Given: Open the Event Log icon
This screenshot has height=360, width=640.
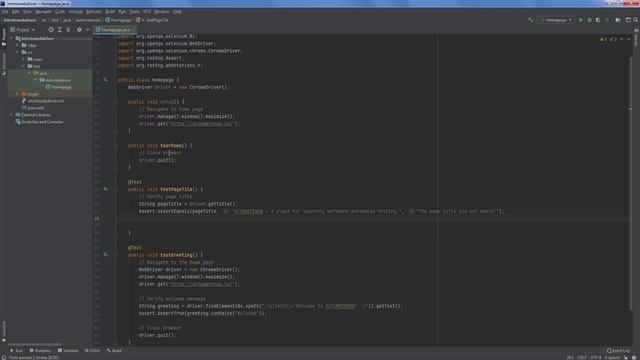Looking at the screenshot, I should point(618,351).
